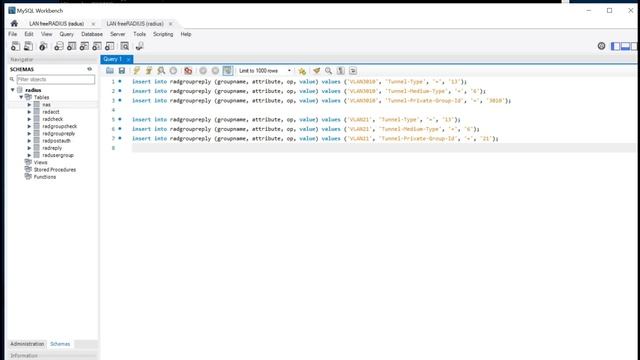Open the Edit menu
This screenshot has width=640, height=360.
click(x=29, y=34)
